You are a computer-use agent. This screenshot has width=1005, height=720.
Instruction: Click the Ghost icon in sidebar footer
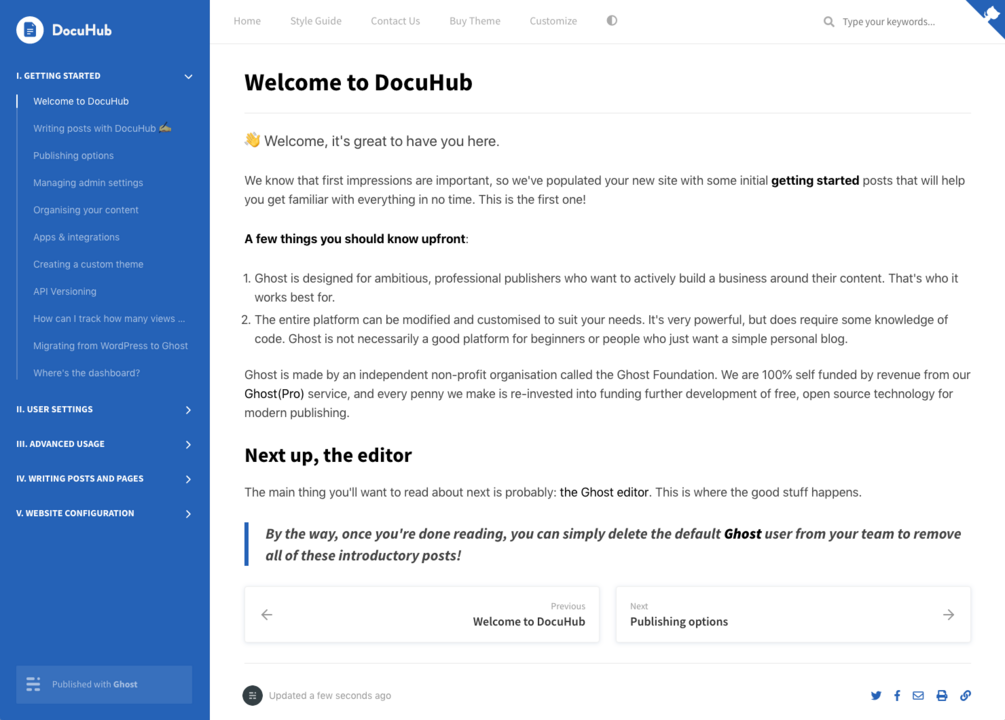click(x=33, y=684)
